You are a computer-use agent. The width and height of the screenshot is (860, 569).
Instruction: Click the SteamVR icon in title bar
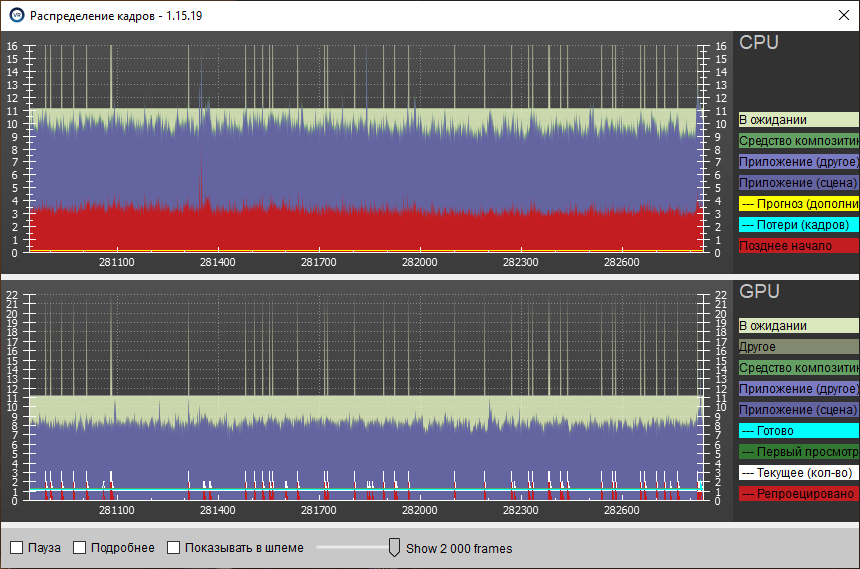[x=17, y=15]
